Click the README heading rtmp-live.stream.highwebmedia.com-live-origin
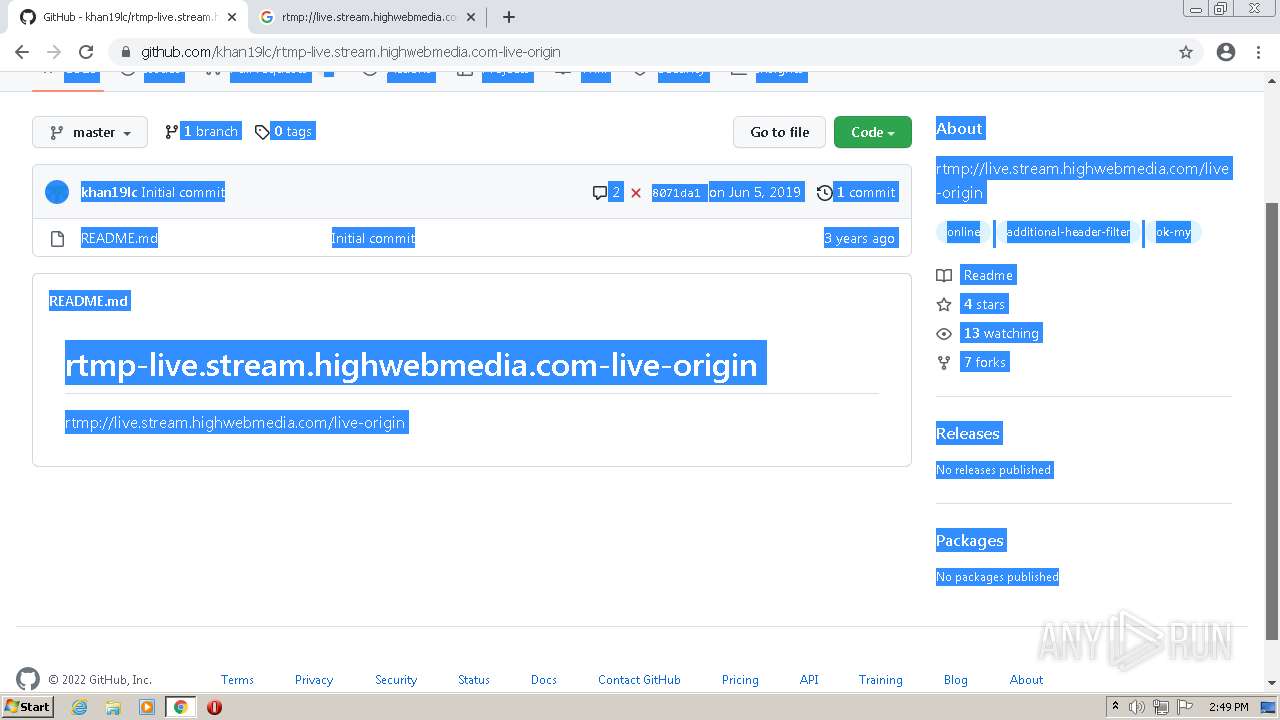 [x=411, y=365]
